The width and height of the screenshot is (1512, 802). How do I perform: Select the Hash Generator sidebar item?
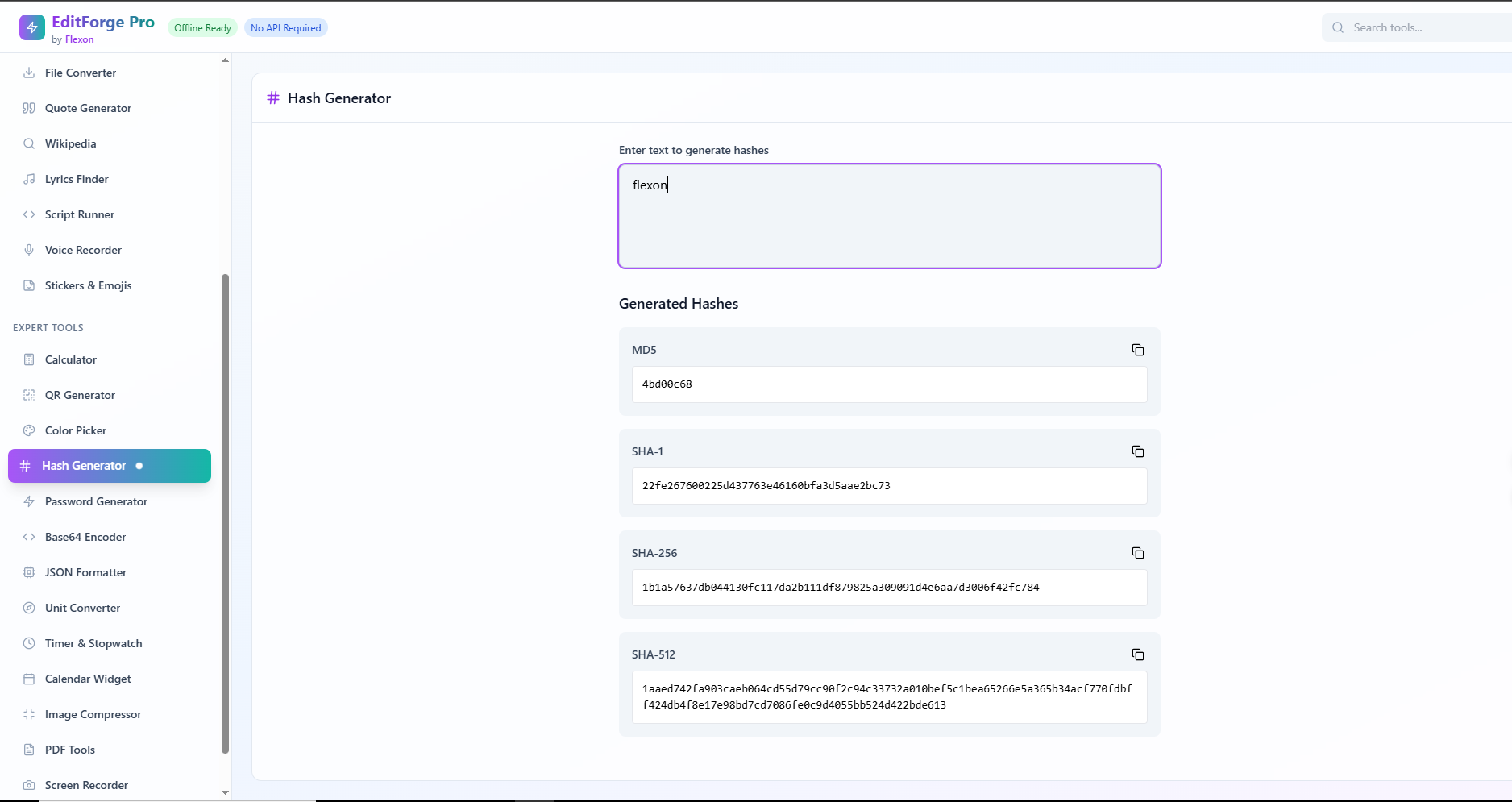click(110, 466)
